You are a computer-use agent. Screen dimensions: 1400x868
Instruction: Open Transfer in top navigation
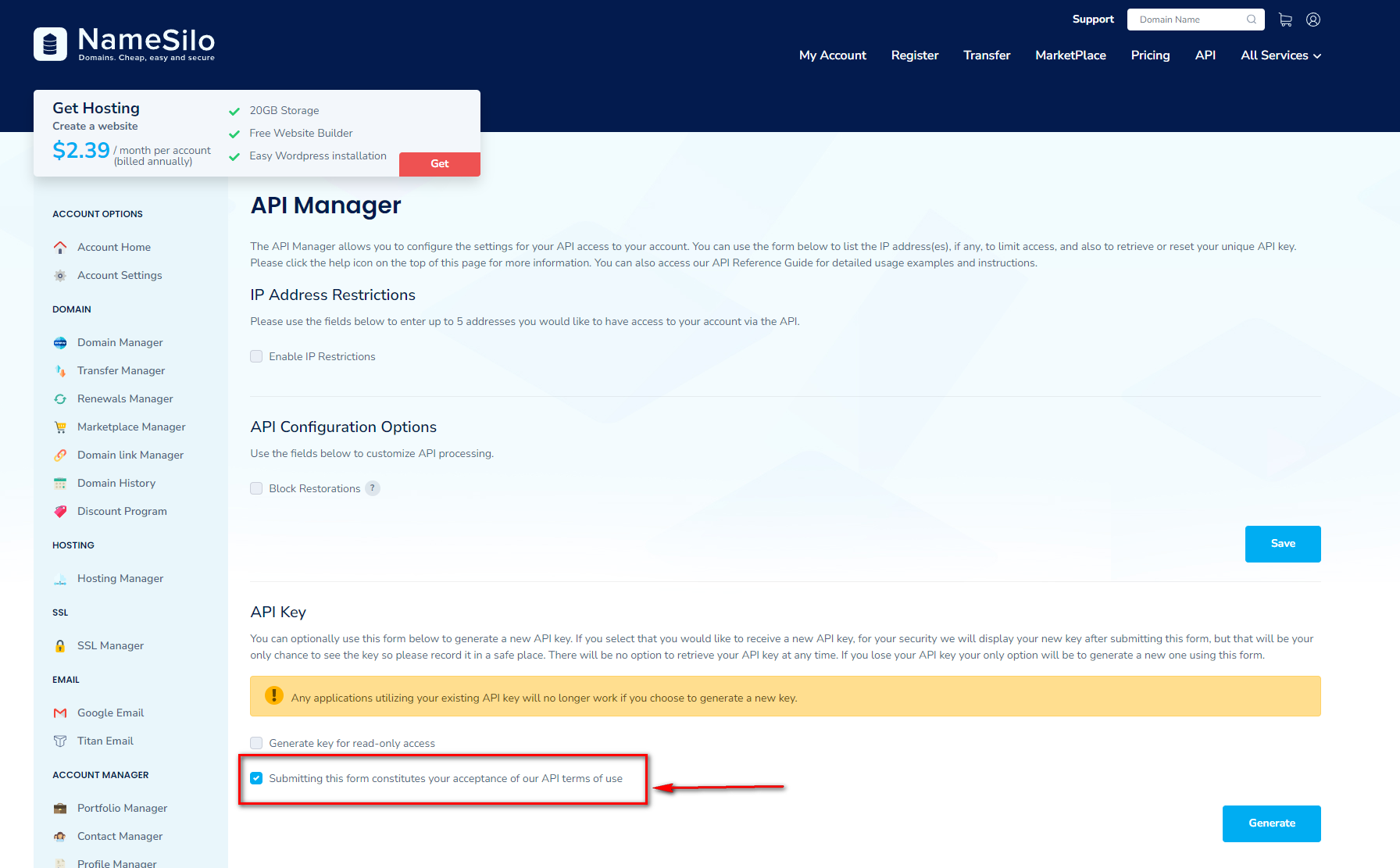pos(987,55)
